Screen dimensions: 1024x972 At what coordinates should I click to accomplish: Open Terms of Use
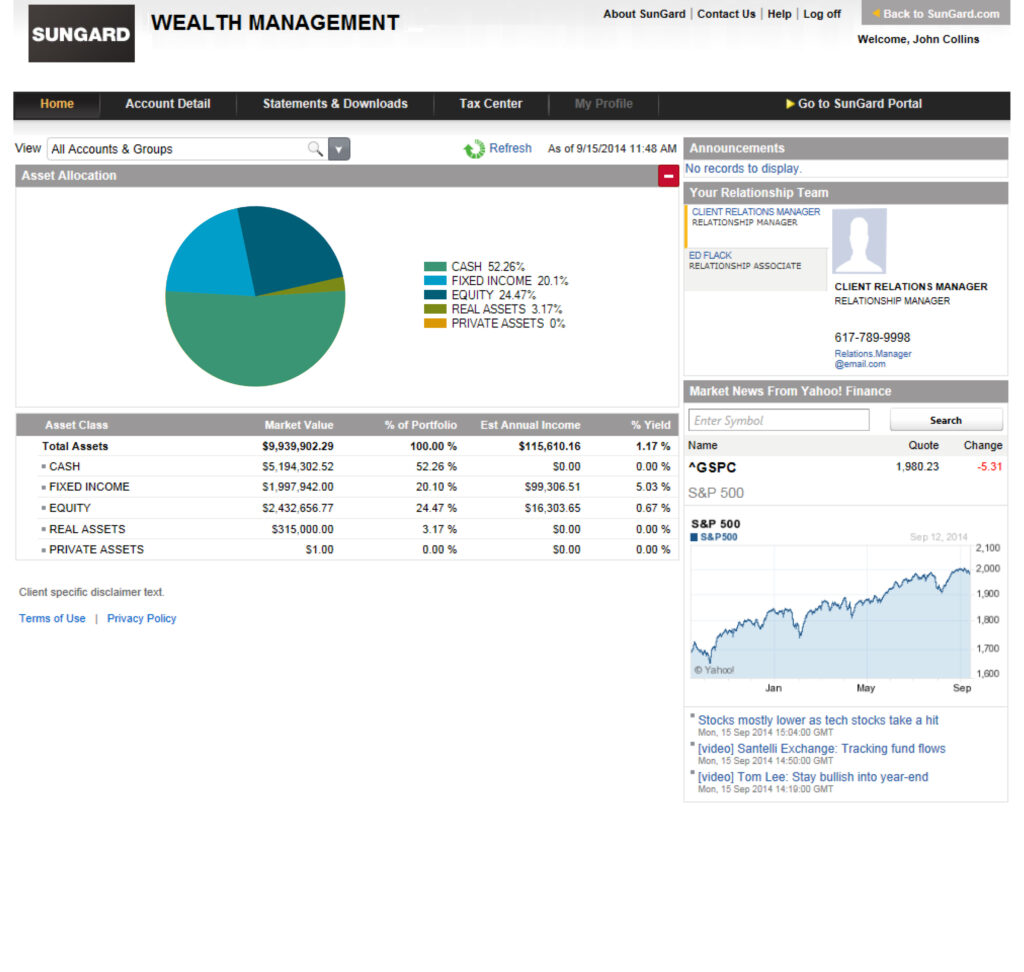[x=52, y=618]
